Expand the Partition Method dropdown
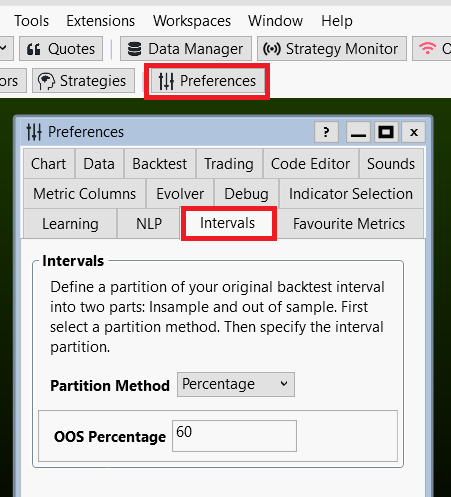Viewport: 451px width, 497px height. click(x=236, y=384)
